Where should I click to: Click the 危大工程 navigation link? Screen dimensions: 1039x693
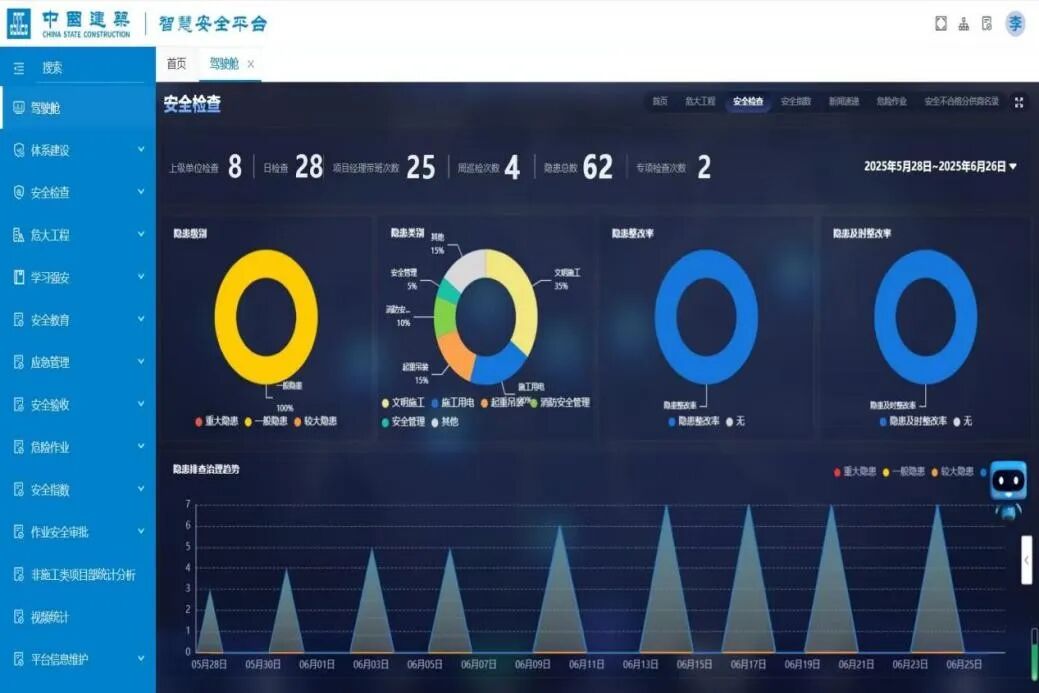[x=698, y=101]
